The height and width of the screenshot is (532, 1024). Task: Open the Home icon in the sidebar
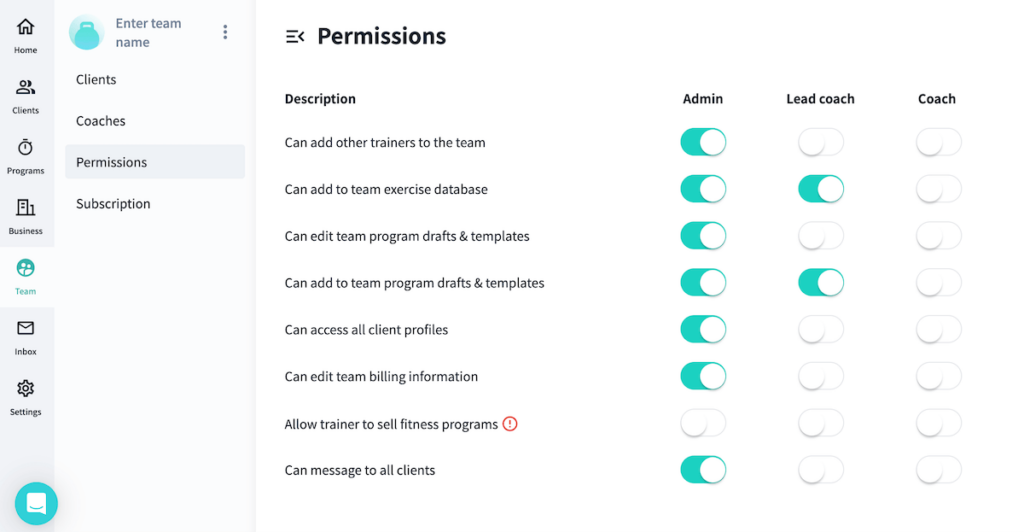(x=25, y=27)
